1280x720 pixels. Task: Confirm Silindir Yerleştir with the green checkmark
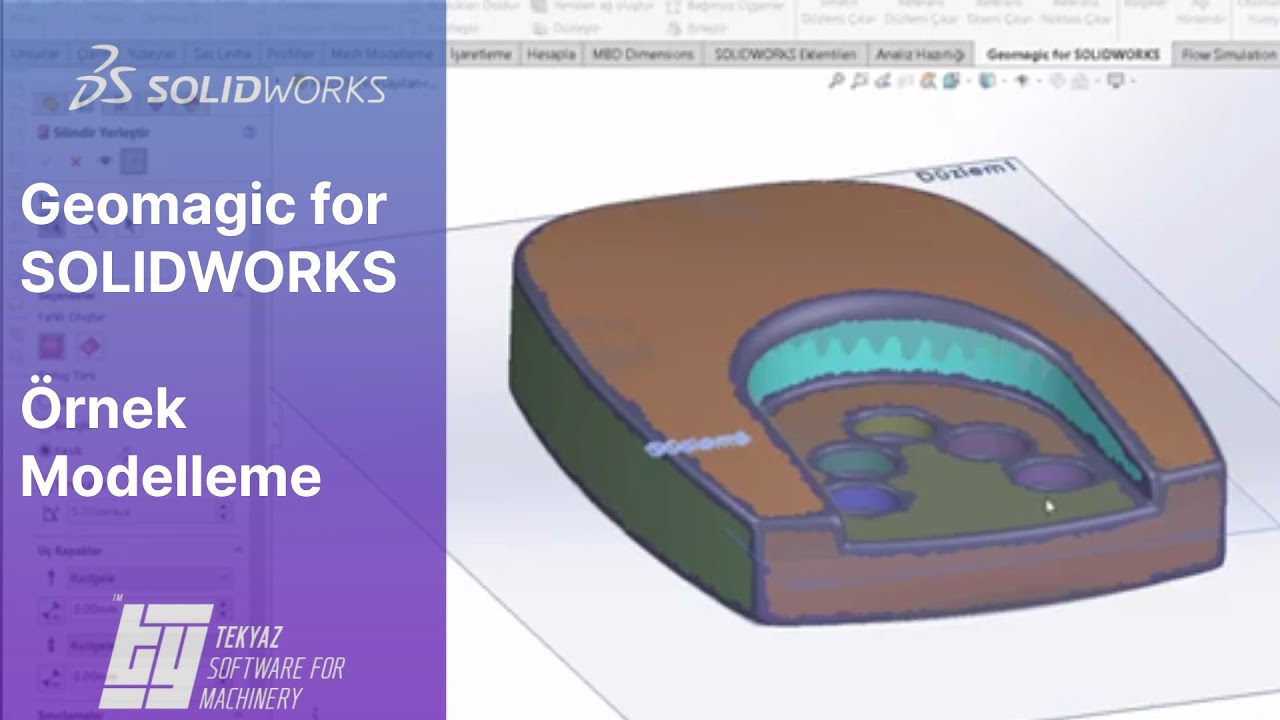tap(45, 159)
